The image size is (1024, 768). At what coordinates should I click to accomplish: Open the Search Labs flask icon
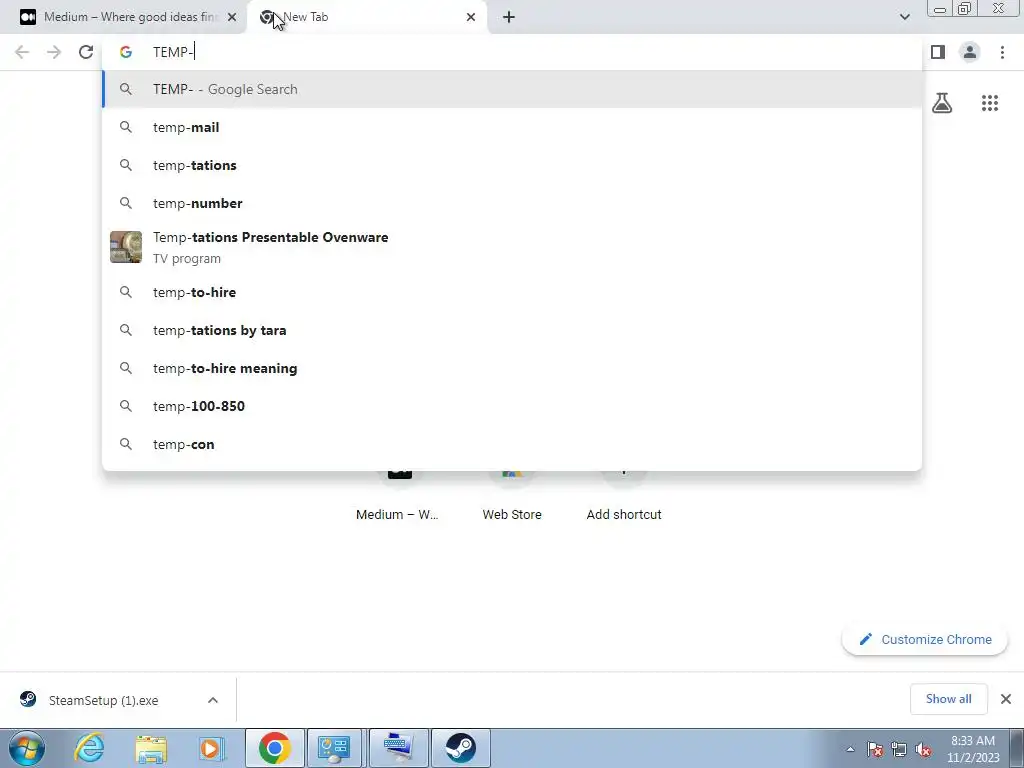coord(942,103)
